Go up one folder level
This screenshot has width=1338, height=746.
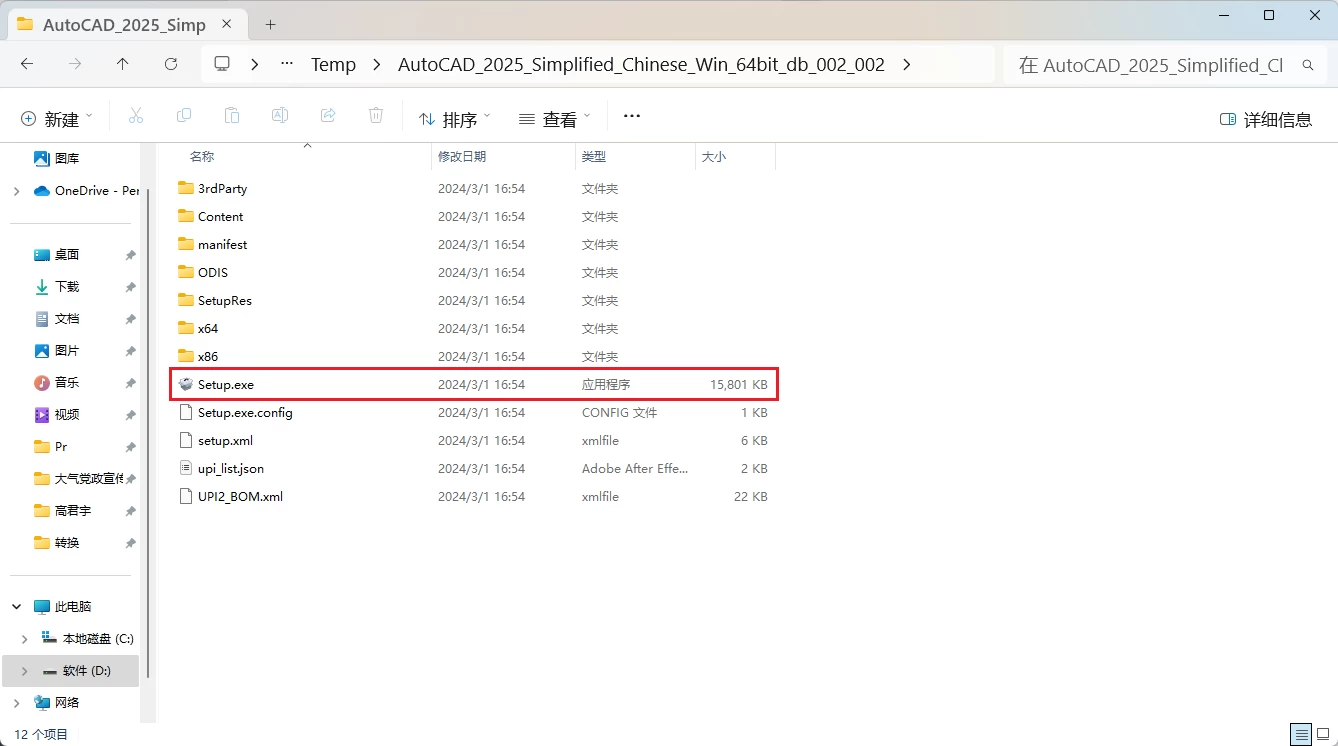point(122,64)
